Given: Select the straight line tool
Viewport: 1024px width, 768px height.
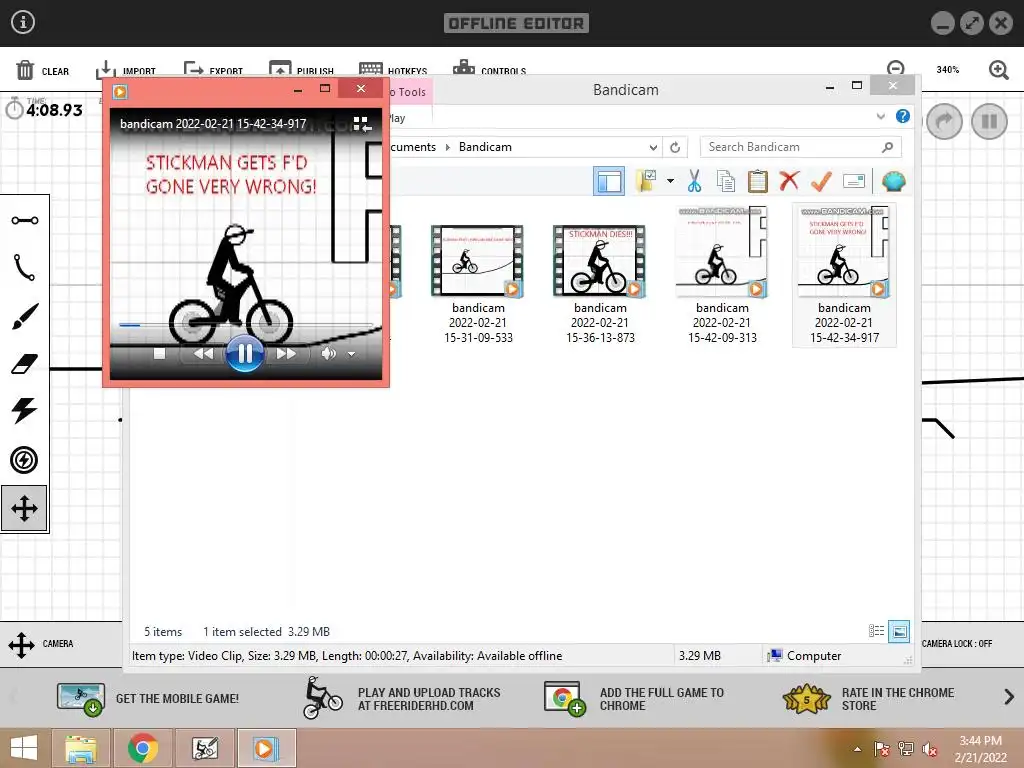Looking at the screenshot, I should pyautogui.click(x=25, y=220).
